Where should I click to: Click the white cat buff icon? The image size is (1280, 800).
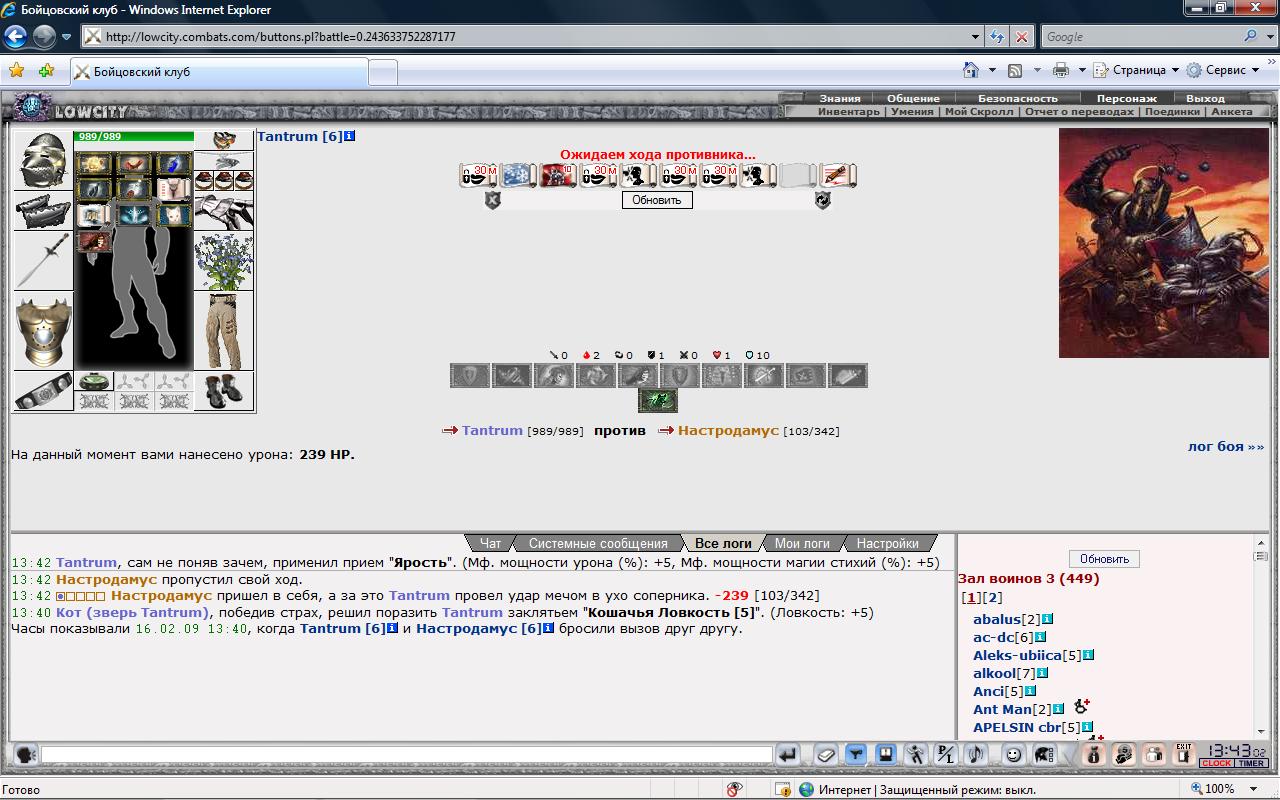tap(174, 214)
